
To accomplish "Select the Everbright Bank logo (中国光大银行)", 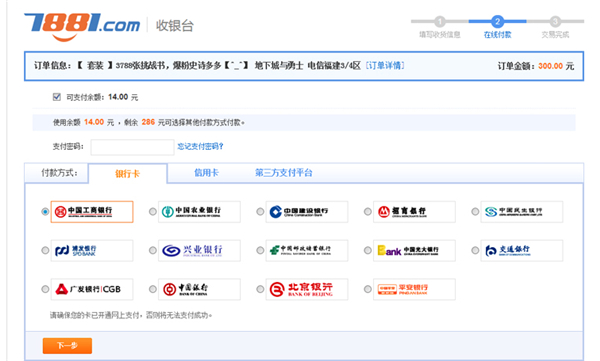I will tap(414, 250).
